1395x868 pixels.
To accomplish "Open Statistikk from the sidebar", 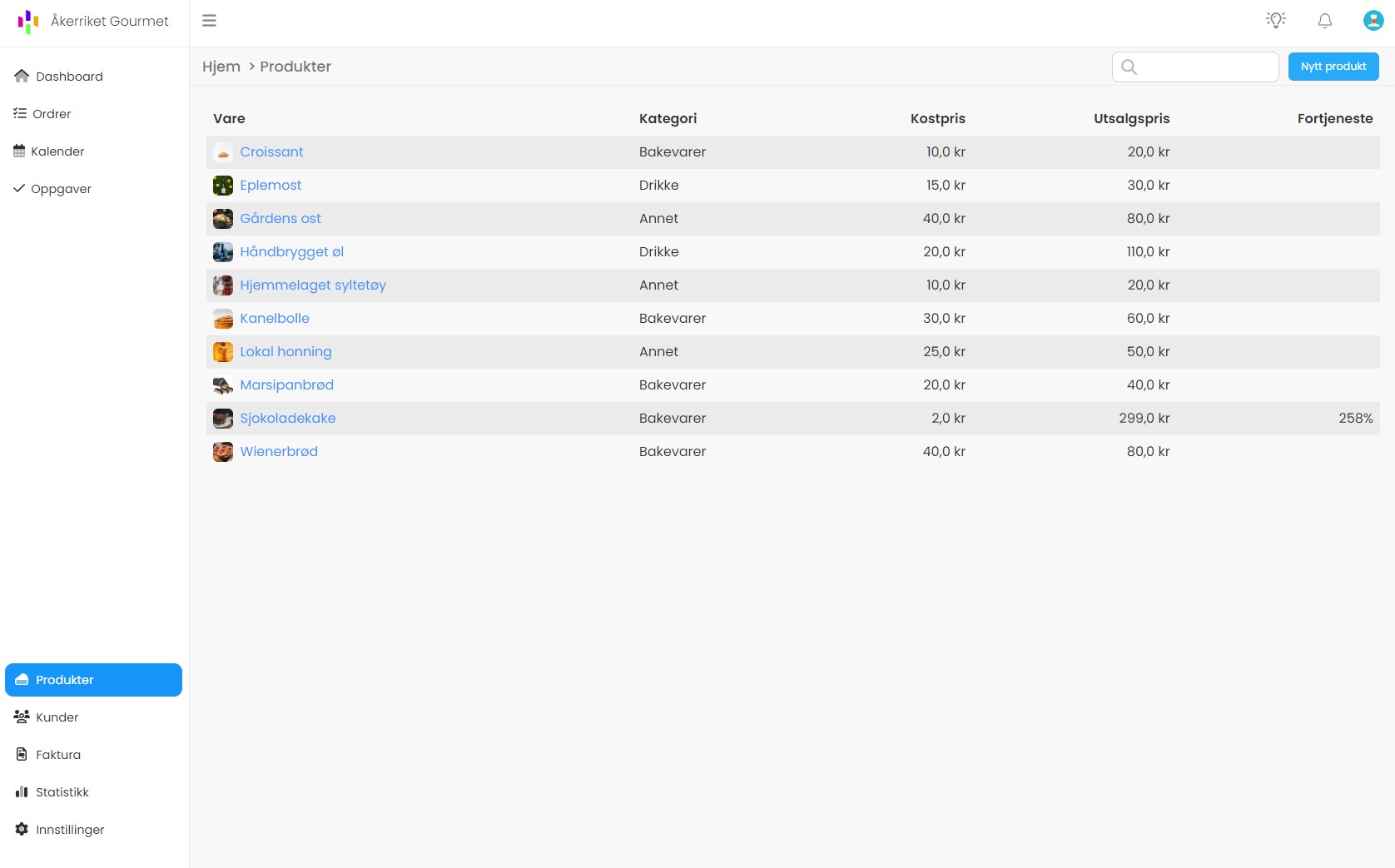I will tap(62, 792).
